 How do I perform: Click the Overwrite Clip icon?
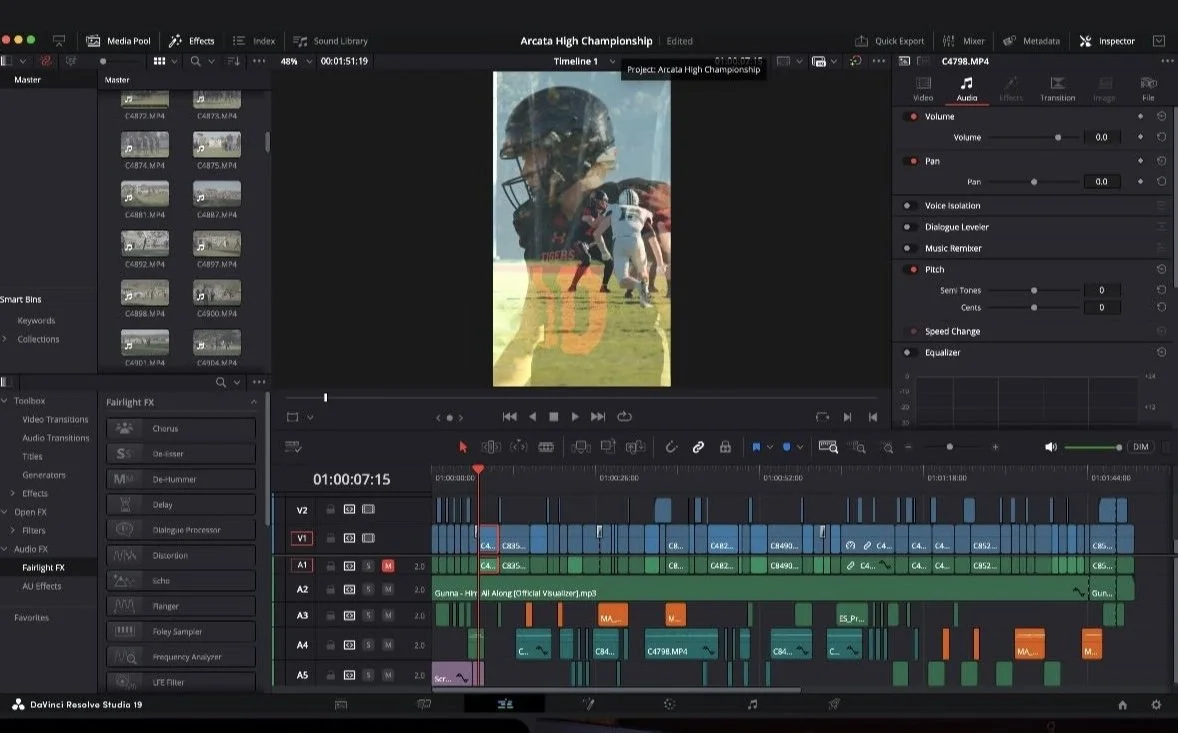608,447
